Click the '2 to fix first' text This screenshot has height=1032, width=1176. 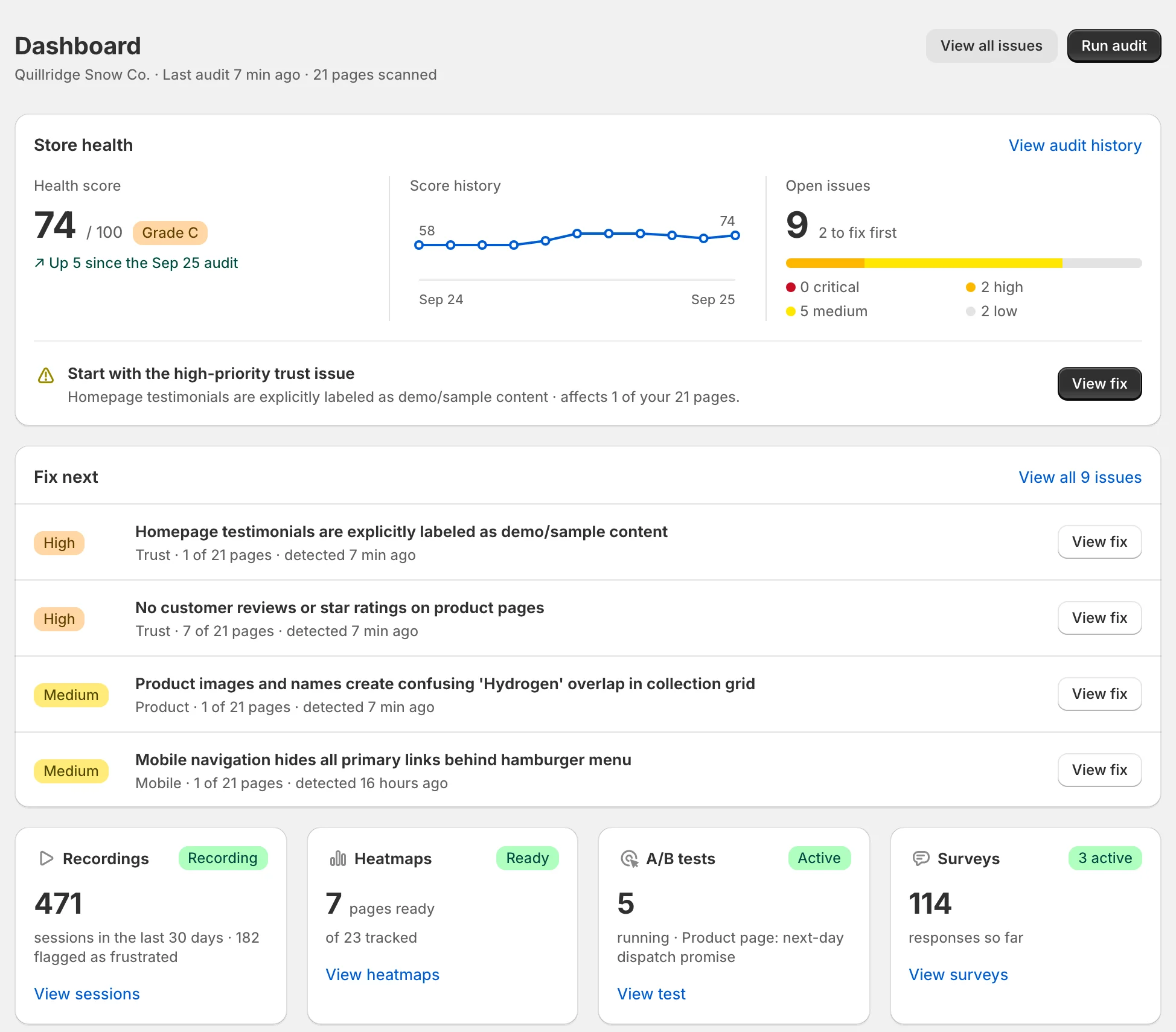(x=857, y=233)
